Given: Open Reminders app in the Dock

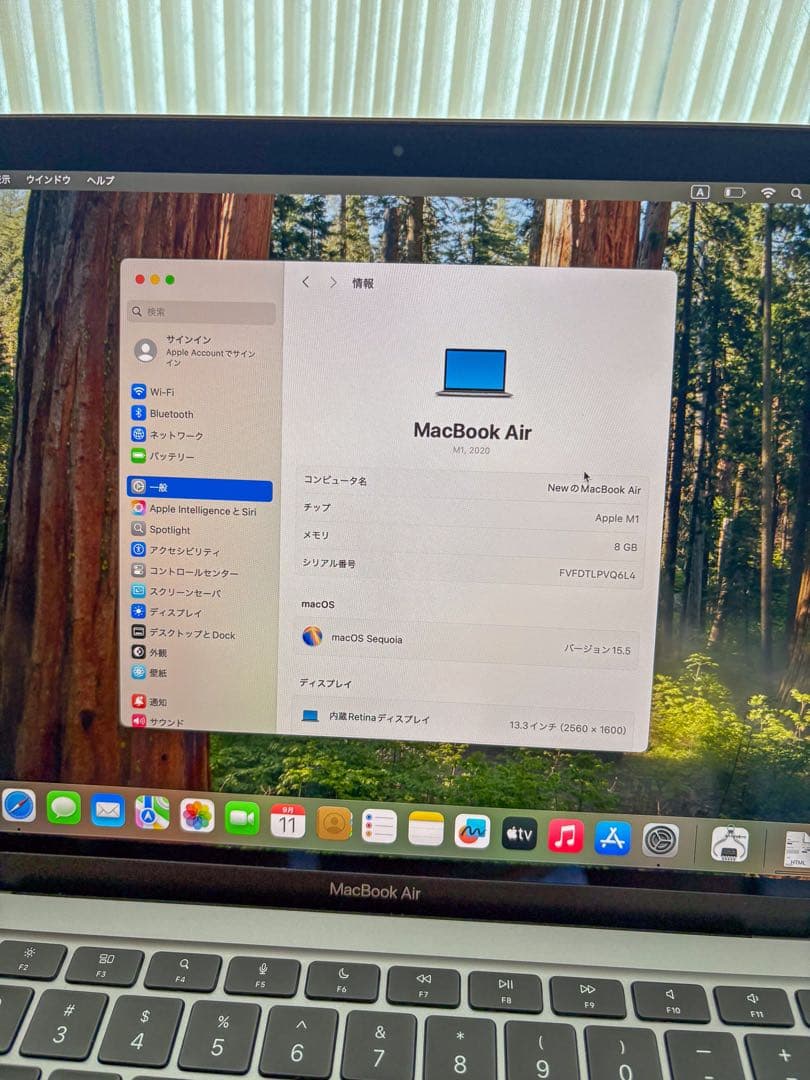Looking at the screenshot, I should (380, 826).
